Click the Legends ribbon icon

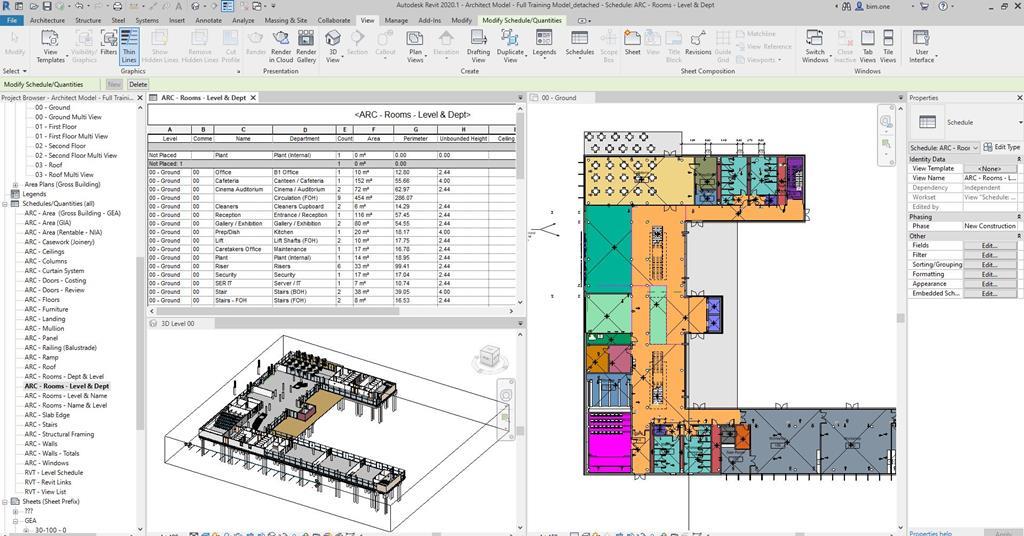coord(544,43)
